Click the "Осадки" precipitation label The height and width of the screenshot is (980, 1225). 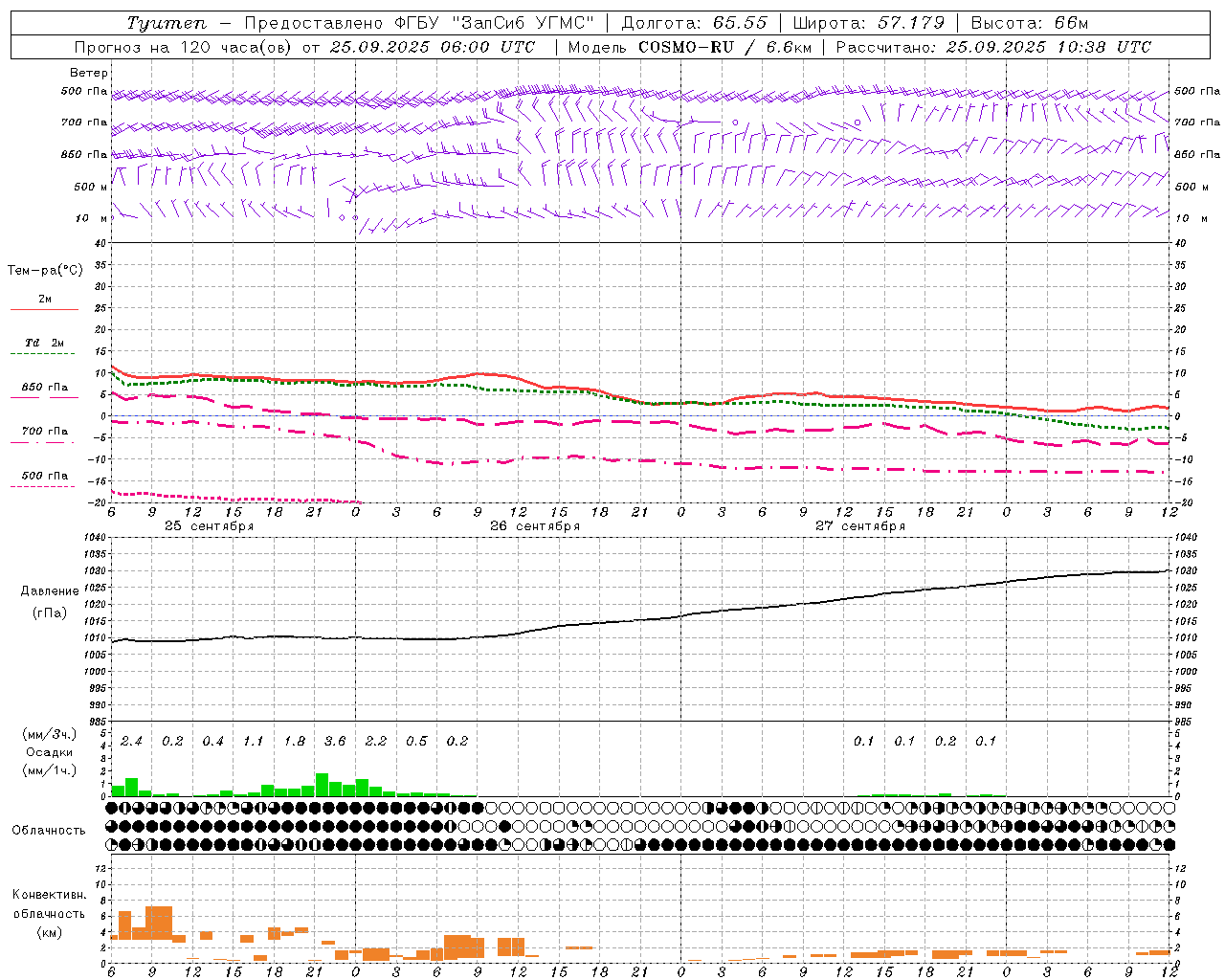[49, 752]
